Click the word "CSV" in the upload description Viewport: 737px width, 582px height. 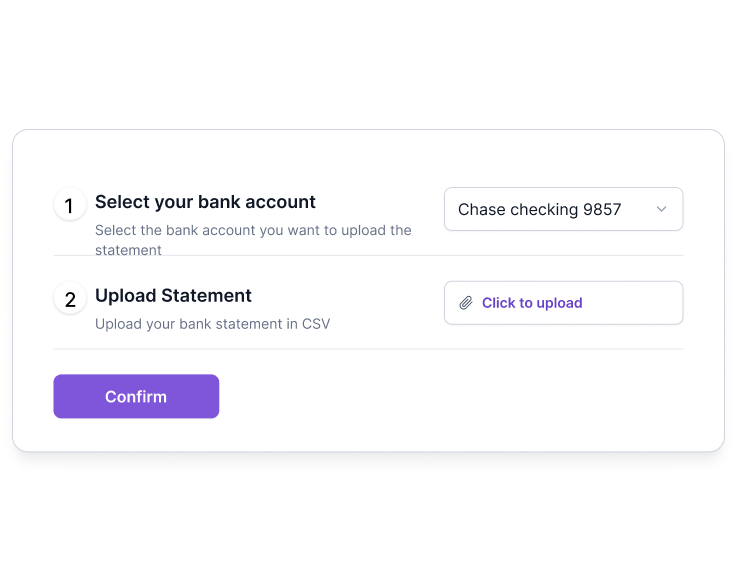(x=316, y=324)
